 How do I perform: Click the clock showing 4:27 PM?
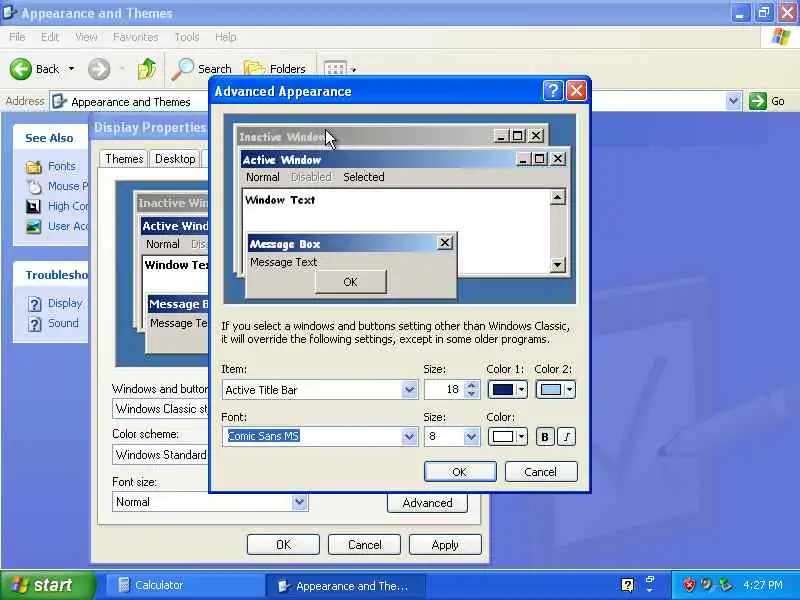click(x=763, y=585)
